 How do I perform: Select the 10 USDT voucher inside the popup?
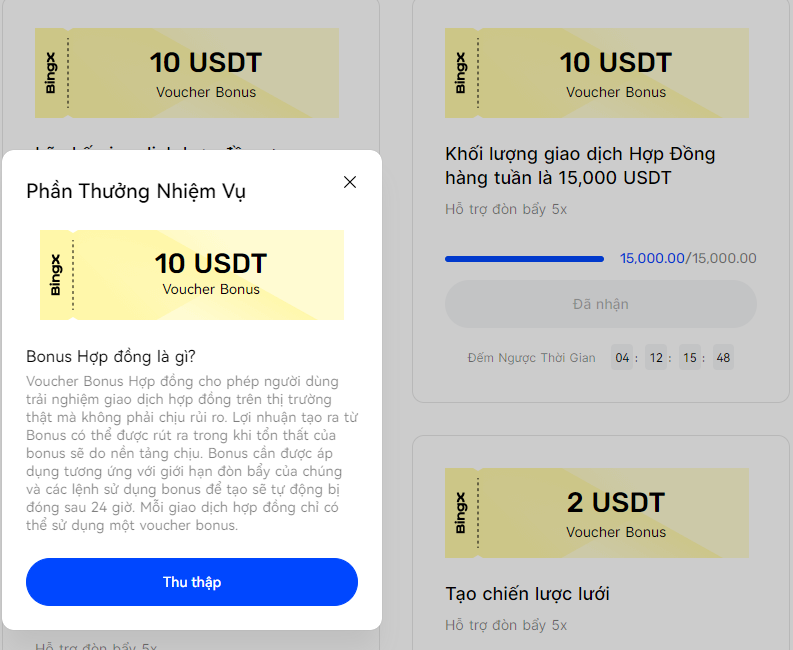pyautogui.click(x=192, y=275)
